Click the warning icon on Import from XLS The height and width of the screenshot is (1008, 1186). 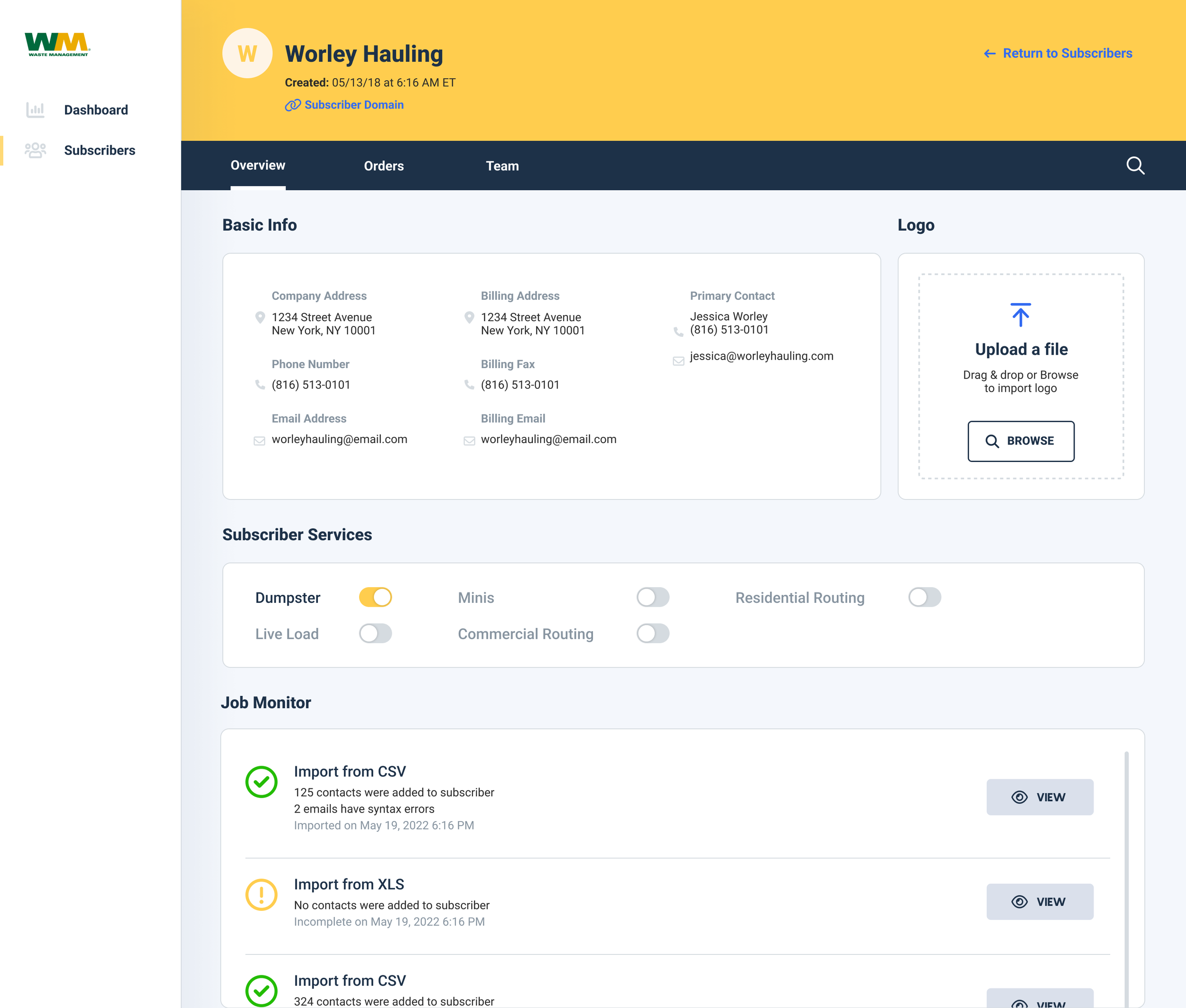(x=262, y=894)
